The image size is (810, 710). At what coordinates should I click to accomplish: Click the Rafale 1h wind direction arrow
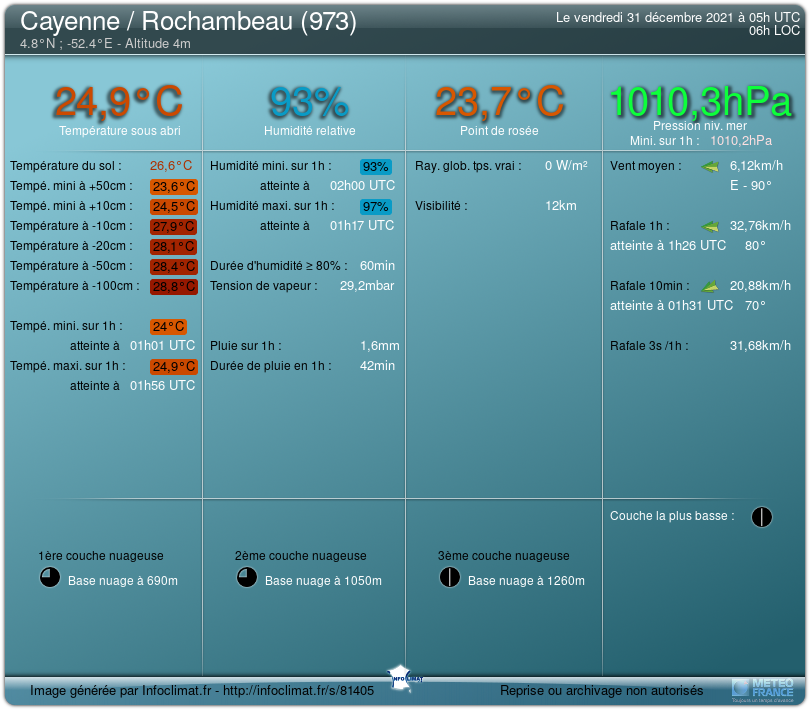click(x=710, y=226)
